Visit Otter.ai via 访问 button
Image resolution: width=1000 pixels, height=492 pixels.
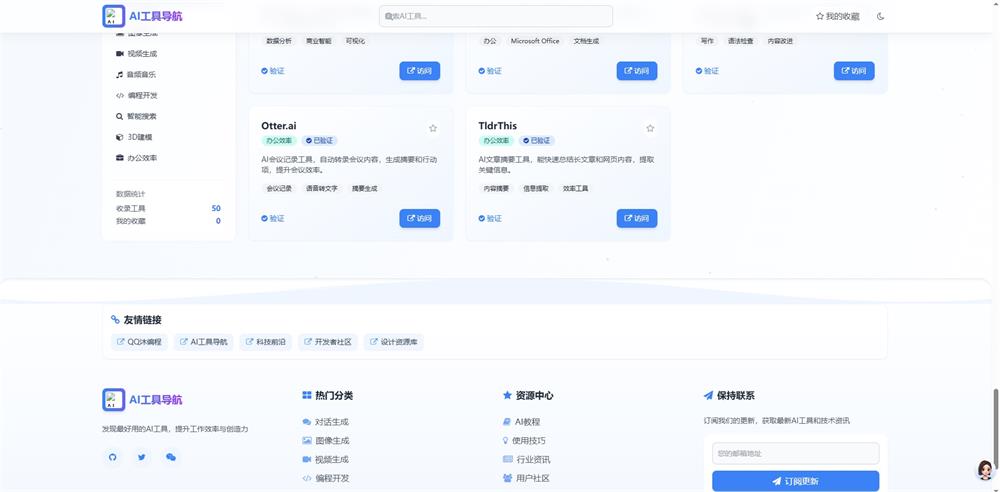pyautogui.click(x=420, y=218)
